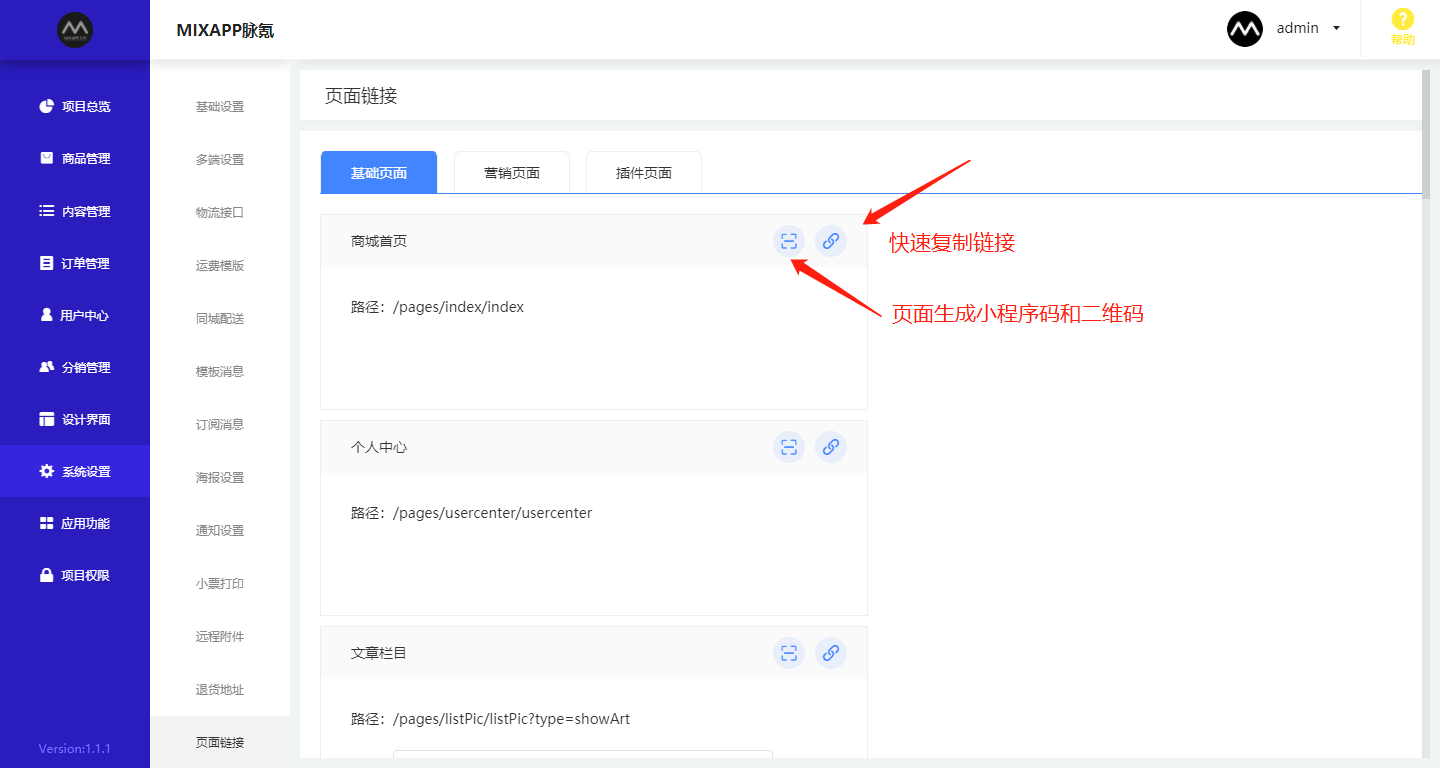Open 订单管理 in the main sidebar

[75, 263]
